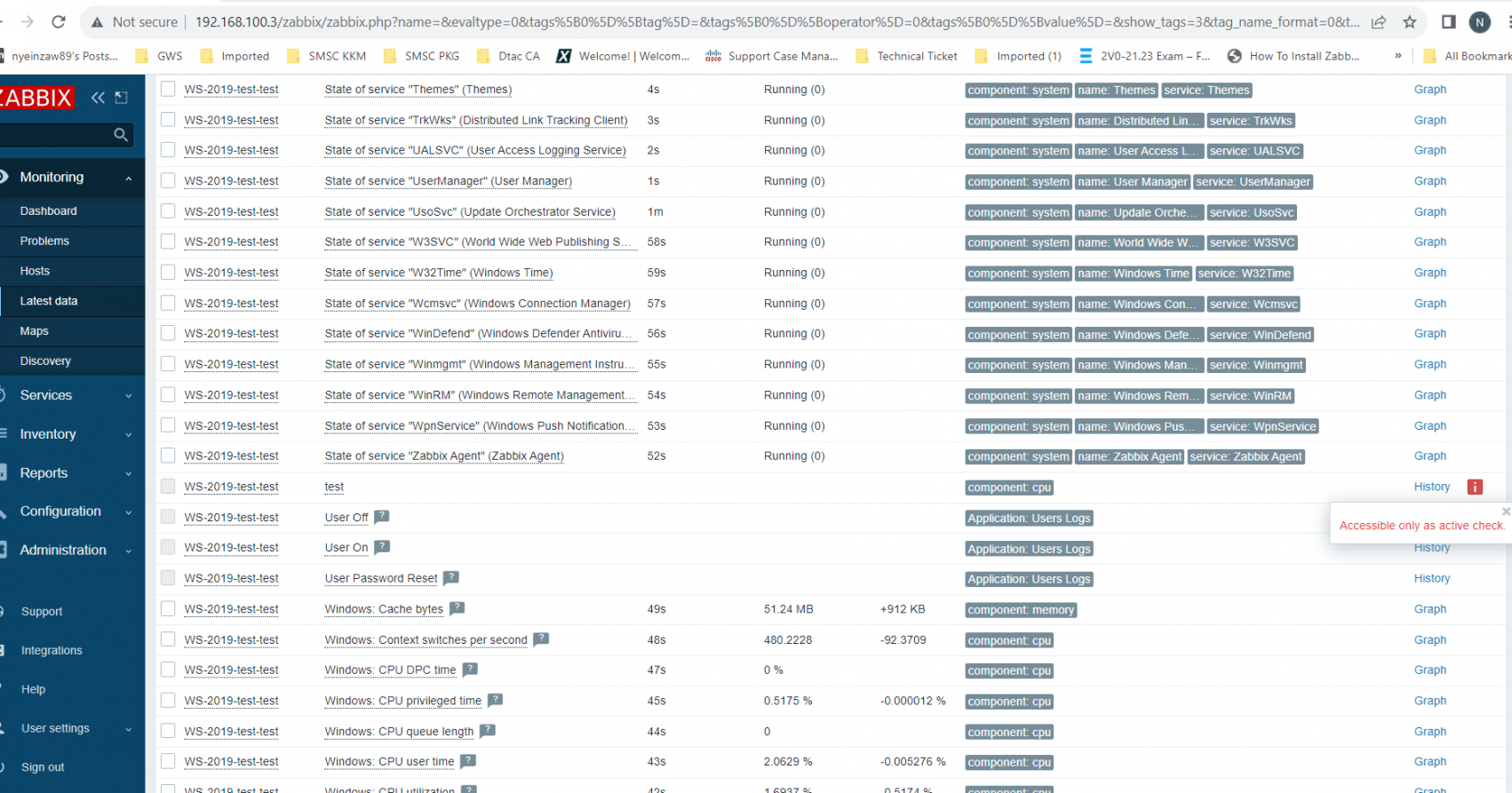Open help icon next to User Password Reset
Image resolution: width=1512 pixels, height=793 pixels.
pyautogui.click(x=451, y=578)
